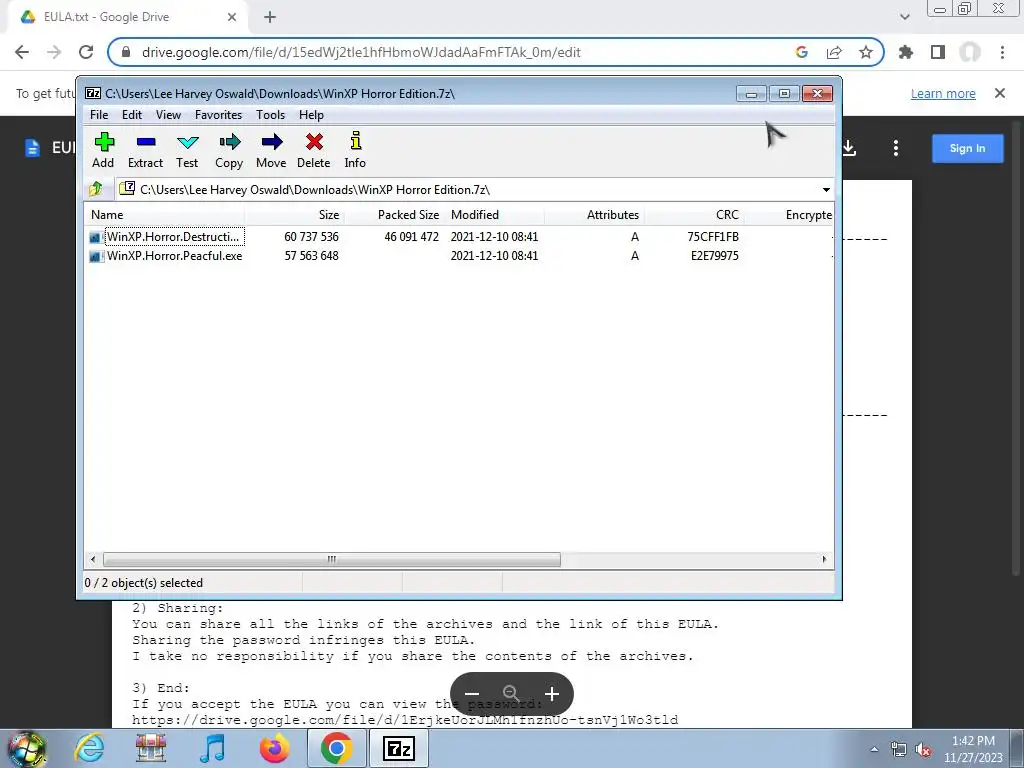Click Chrome back navigation arrow

22,52
